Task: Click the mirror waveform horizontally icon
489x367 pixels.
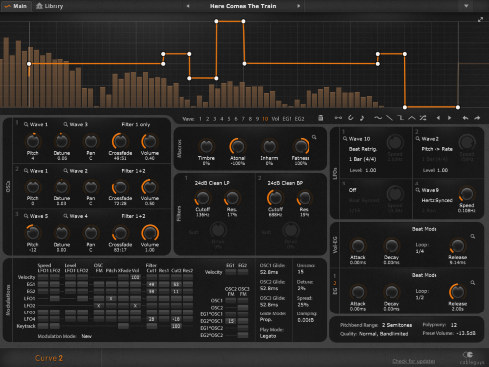Action: [x=338, y=118]
